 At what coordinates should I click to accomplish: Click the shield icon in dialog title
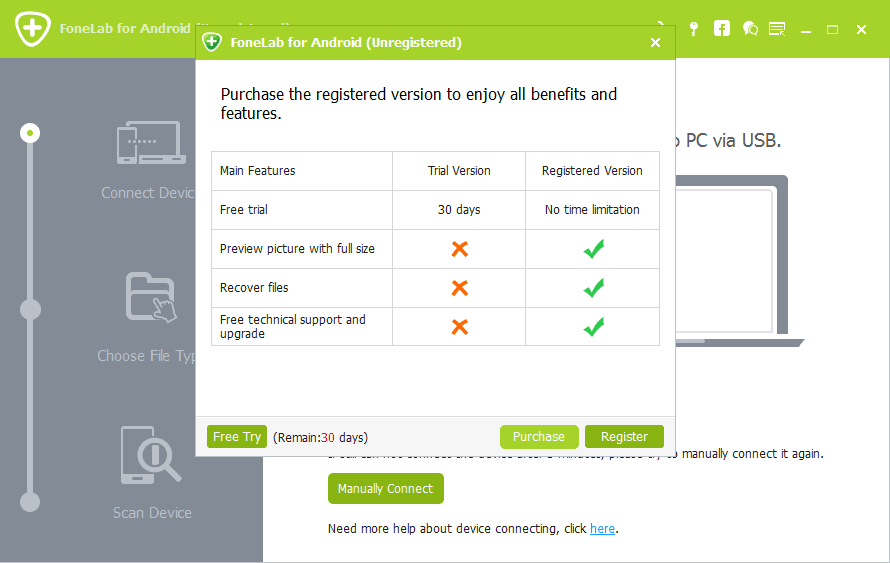(211, 42)
